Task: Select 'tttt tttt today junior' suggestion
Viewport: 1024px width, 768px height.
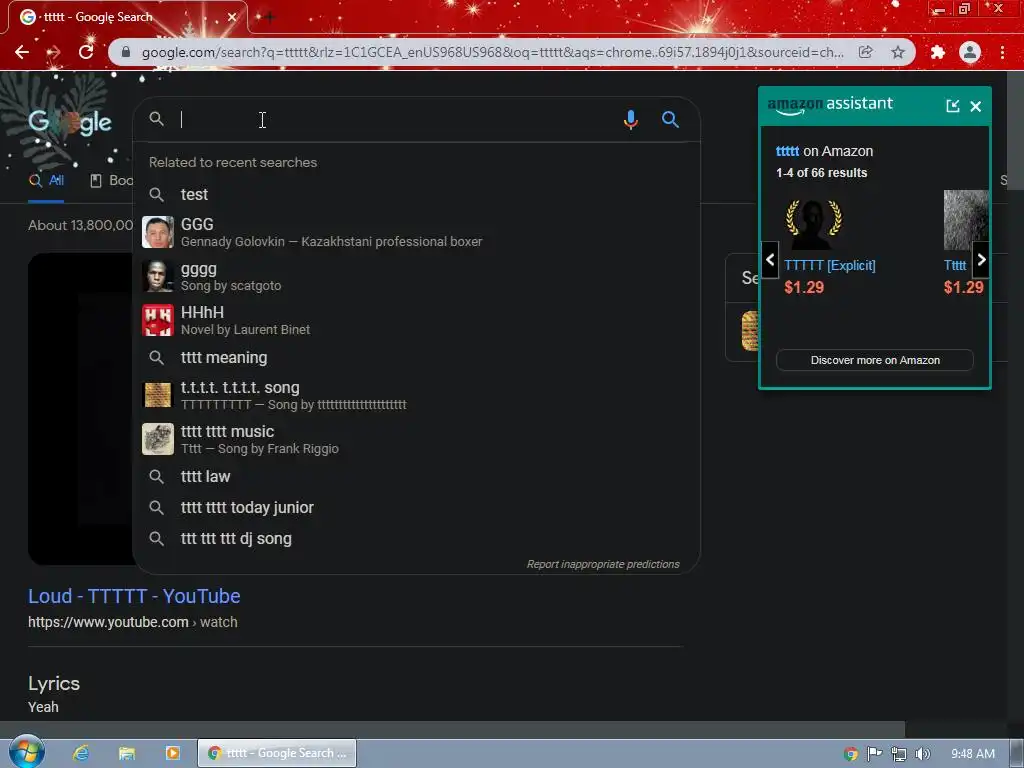Action: pos(416,507)
